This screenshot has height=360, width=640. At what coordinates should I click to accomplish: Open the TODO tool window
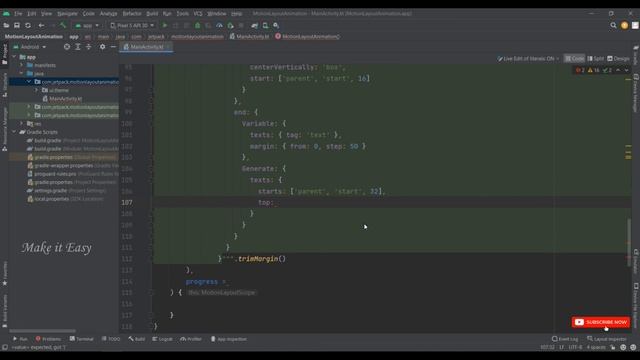pos(111,339)
